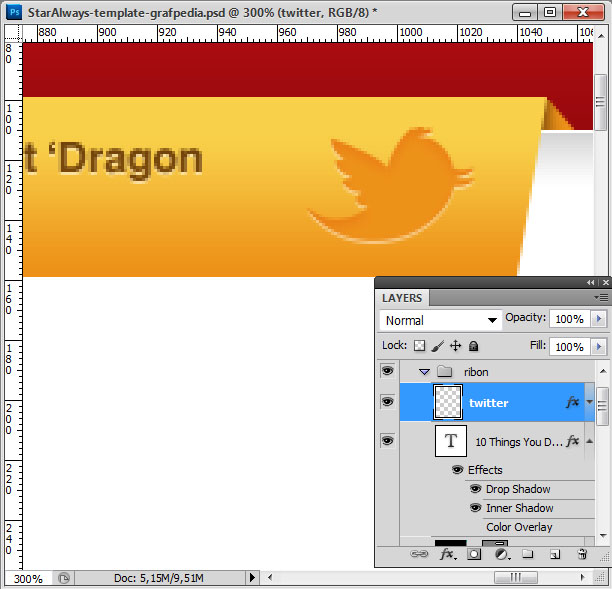Select the twitter layer name

[489, 402]
